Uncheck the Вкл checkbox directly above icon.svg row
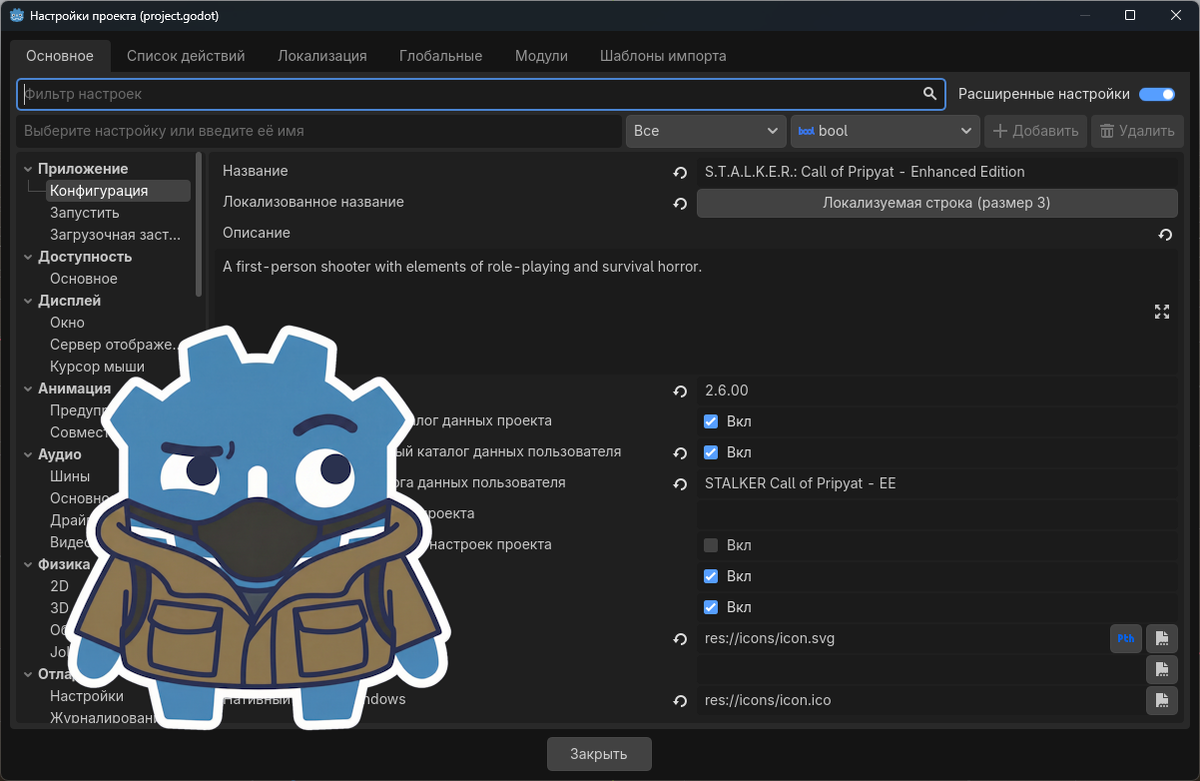This screenshot has width=1200, height=781. tap(711, 607)
